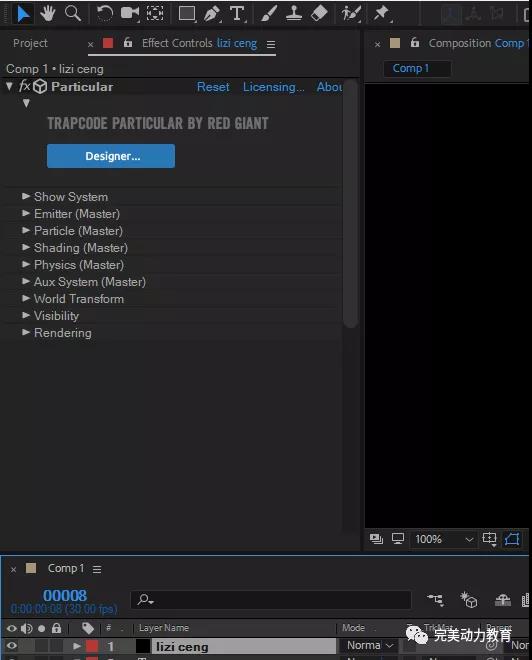The image size is (532, 660).
Task: Switch to the Project tab
Action: [30, 43]
